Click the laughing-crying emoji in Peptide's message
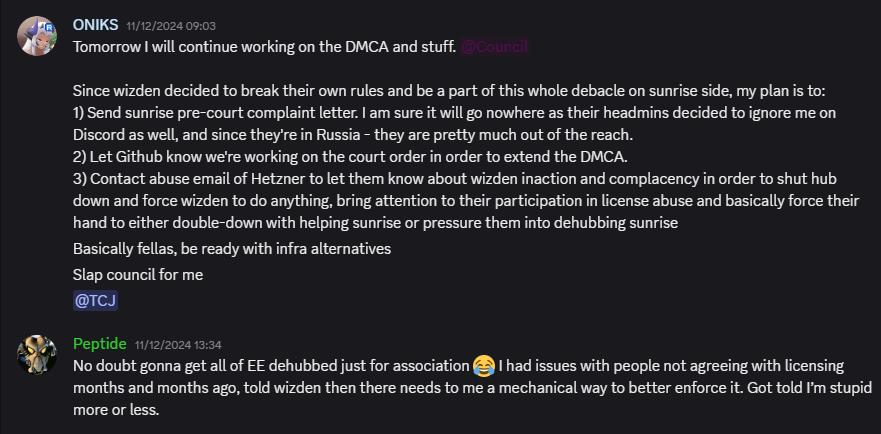This screenshot has width=881, height=434. (x=483, y=366)
